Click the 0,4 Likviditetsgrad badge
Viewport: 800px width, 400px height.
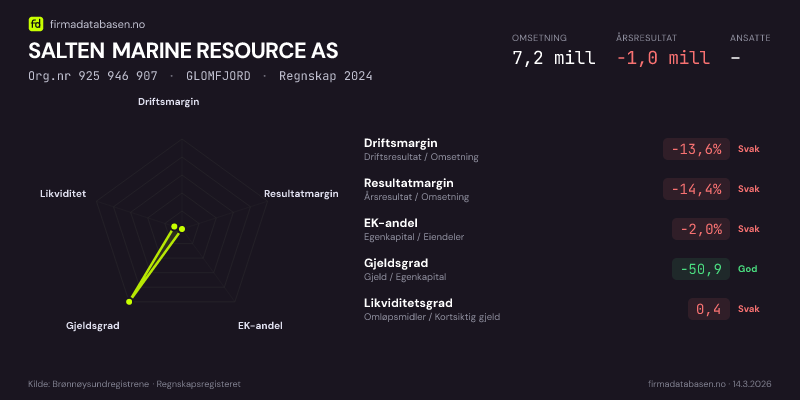pyautogui.click(x=708, y=309)
